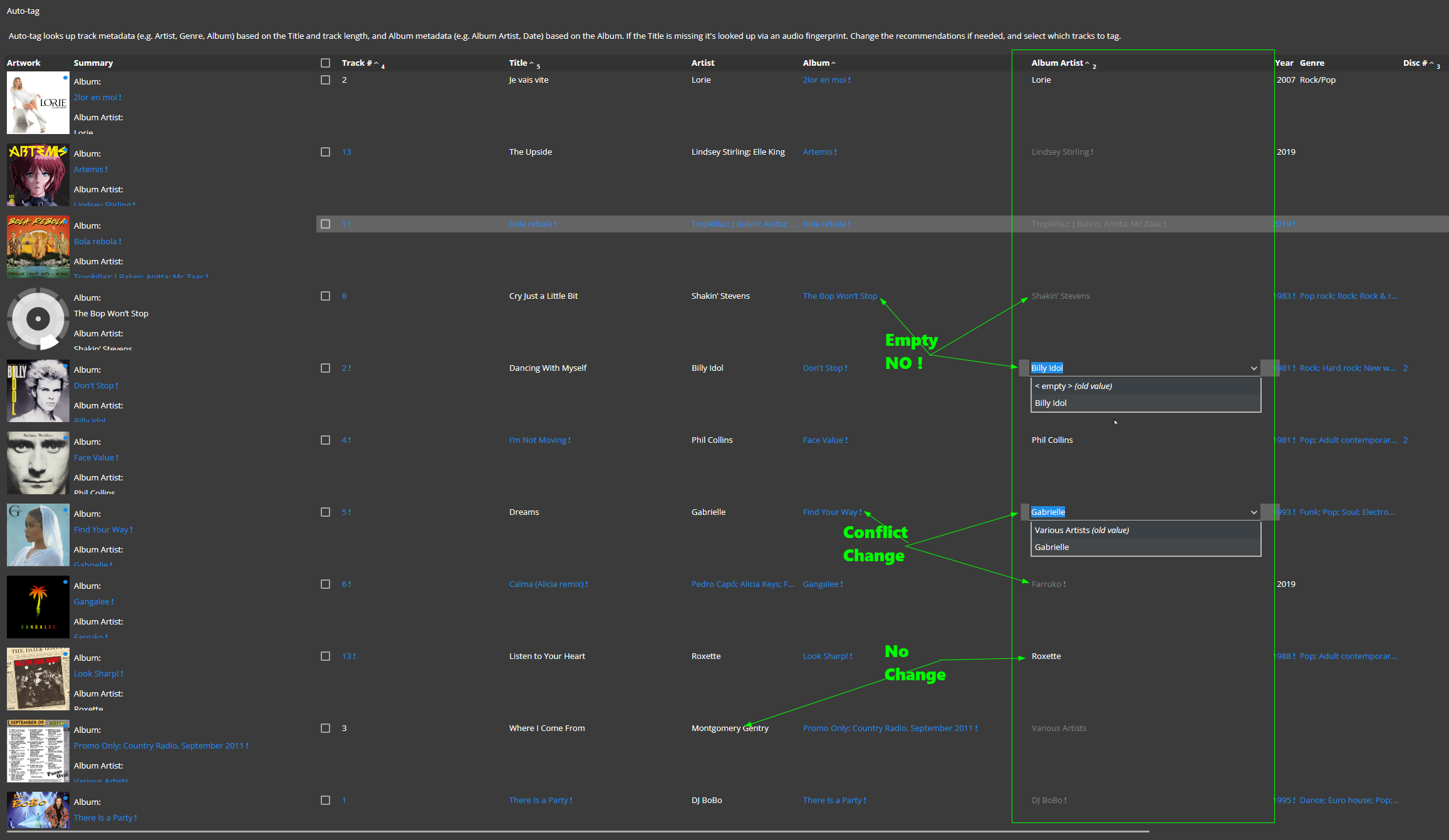
Task: Choose '<empty> (old value)' from dropdown list
Action: tap(1073, 386)
